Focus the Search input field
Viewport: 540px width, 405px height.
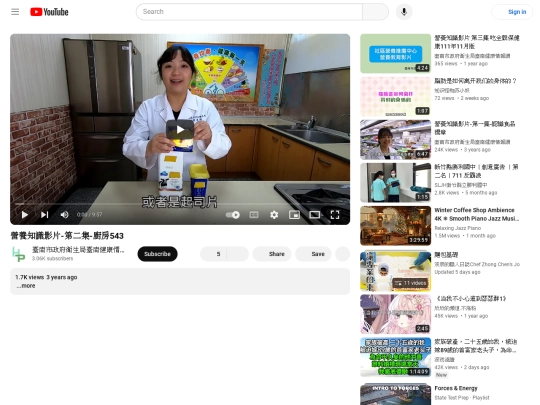249,12
